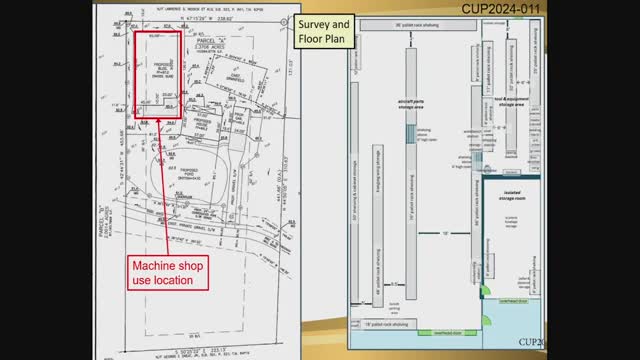The image size is (640, 360).
Task: Click the overhead door label beside 18' pallet shelving
Action: pyautogui.click(x=447, y=333)
